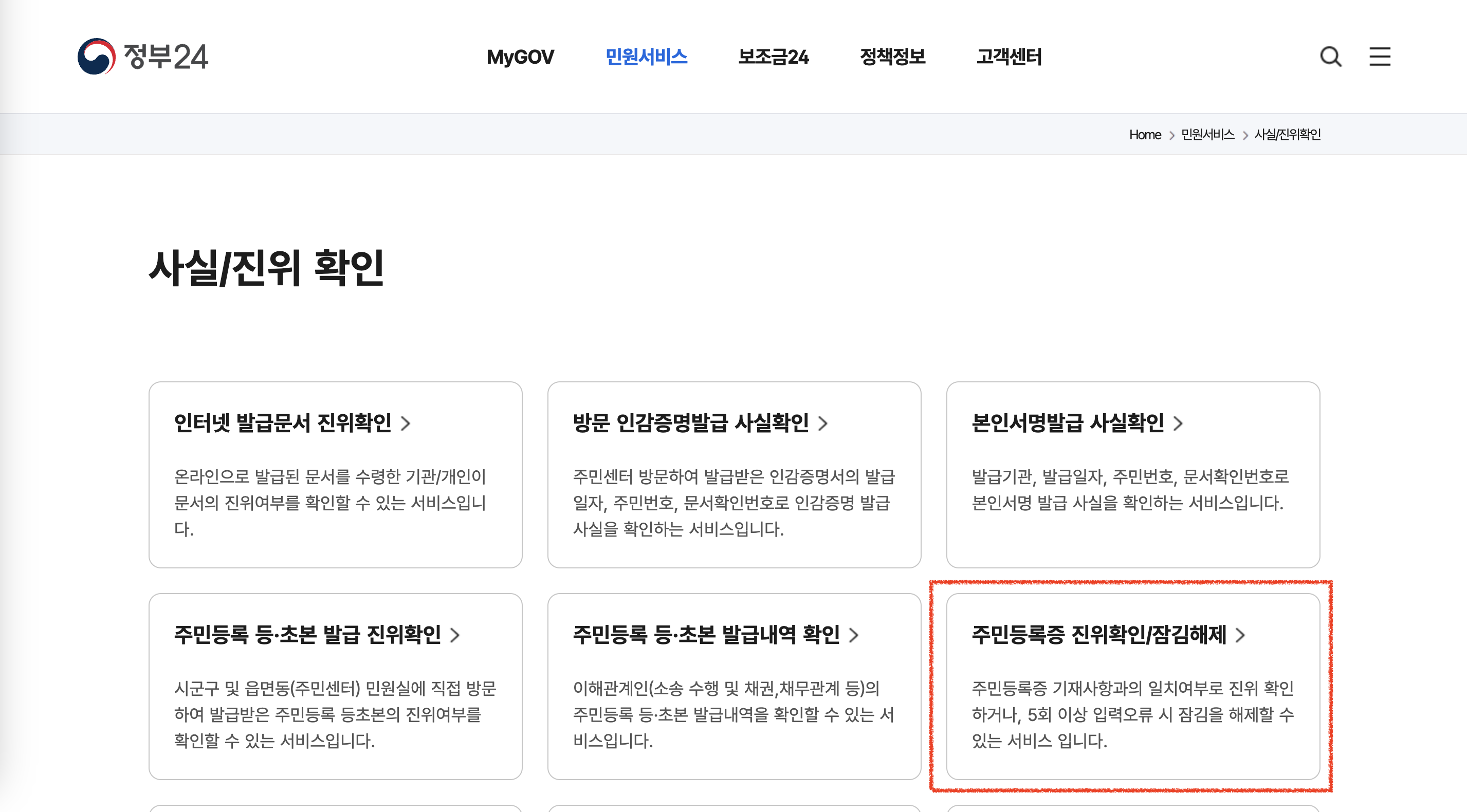
Task: Click the 정부24 logo
Action: point(143,57)
